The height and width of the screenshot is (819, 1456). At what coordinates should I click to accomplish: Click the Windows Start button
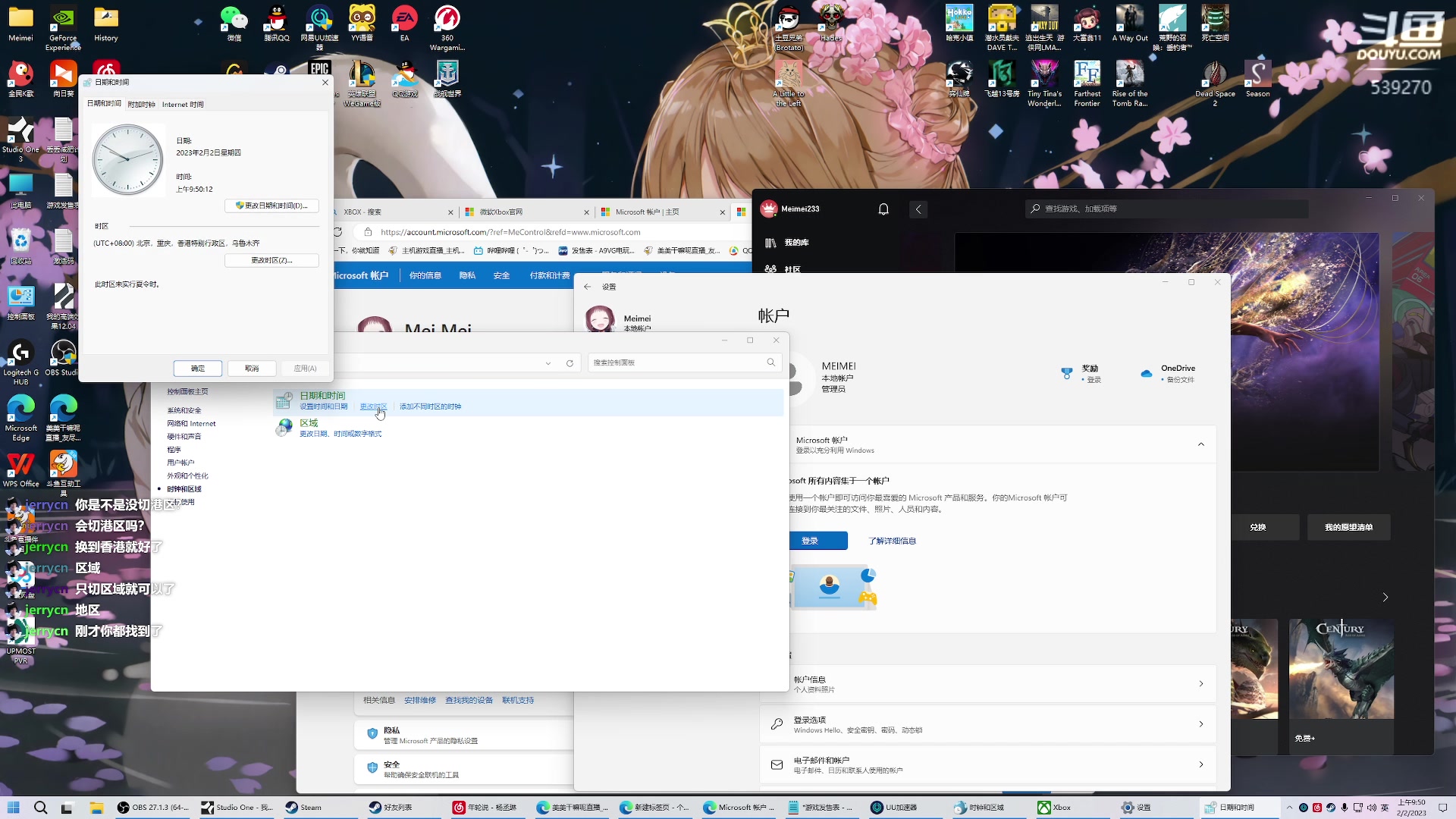(x=13, y=808)
